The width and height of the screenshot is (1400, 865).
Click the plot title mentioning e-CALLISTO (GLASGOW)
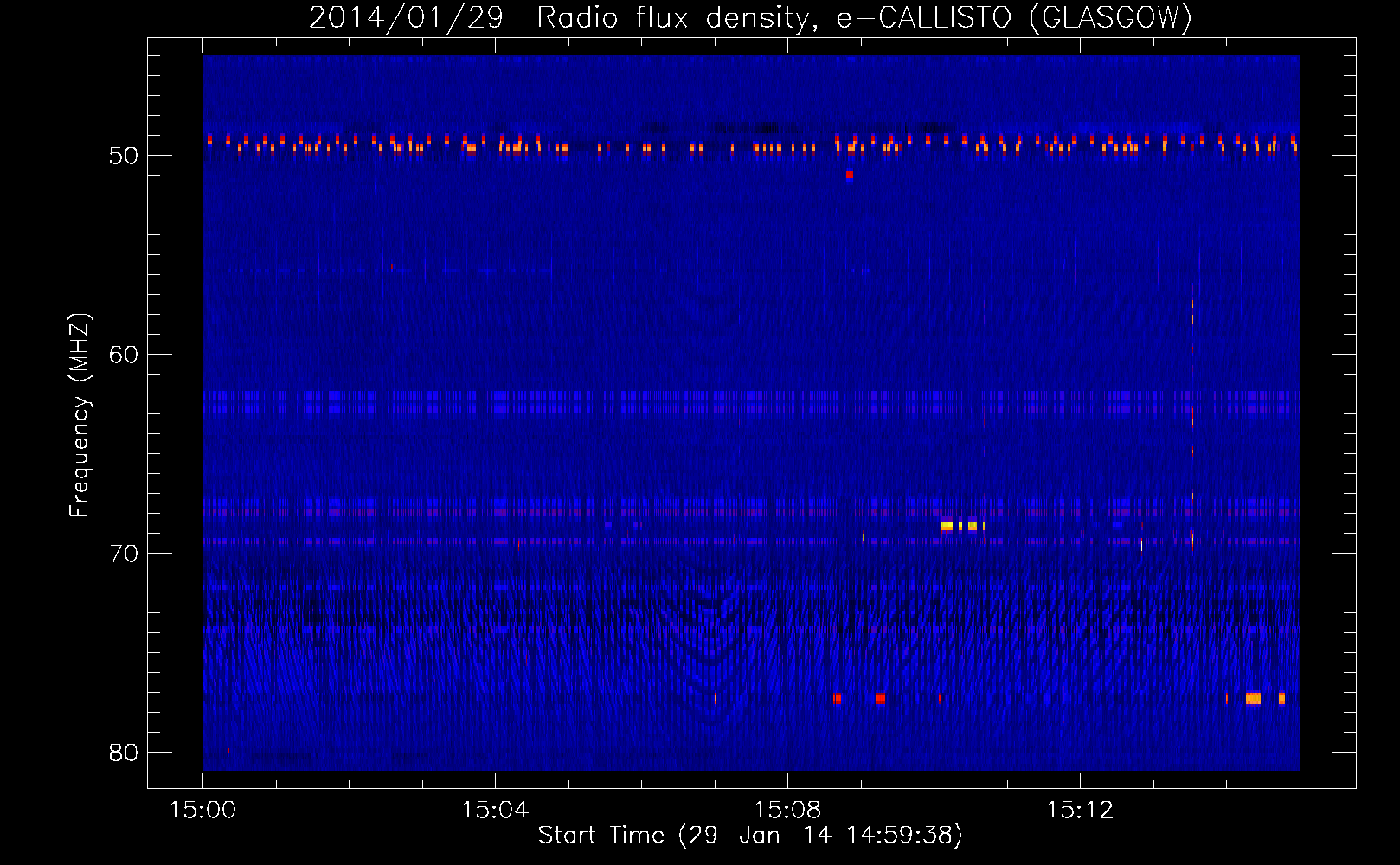750,17
